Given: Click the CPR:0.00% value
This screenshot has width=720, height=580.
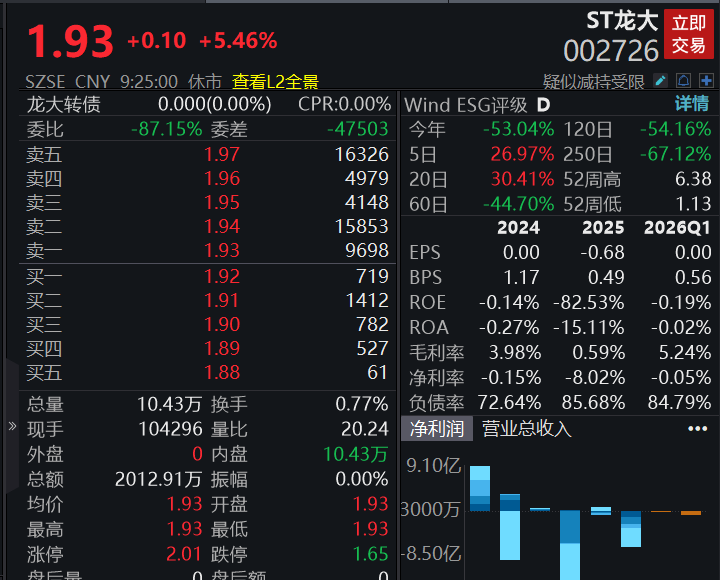Looking at the screenshot, I should pos(344,104).
